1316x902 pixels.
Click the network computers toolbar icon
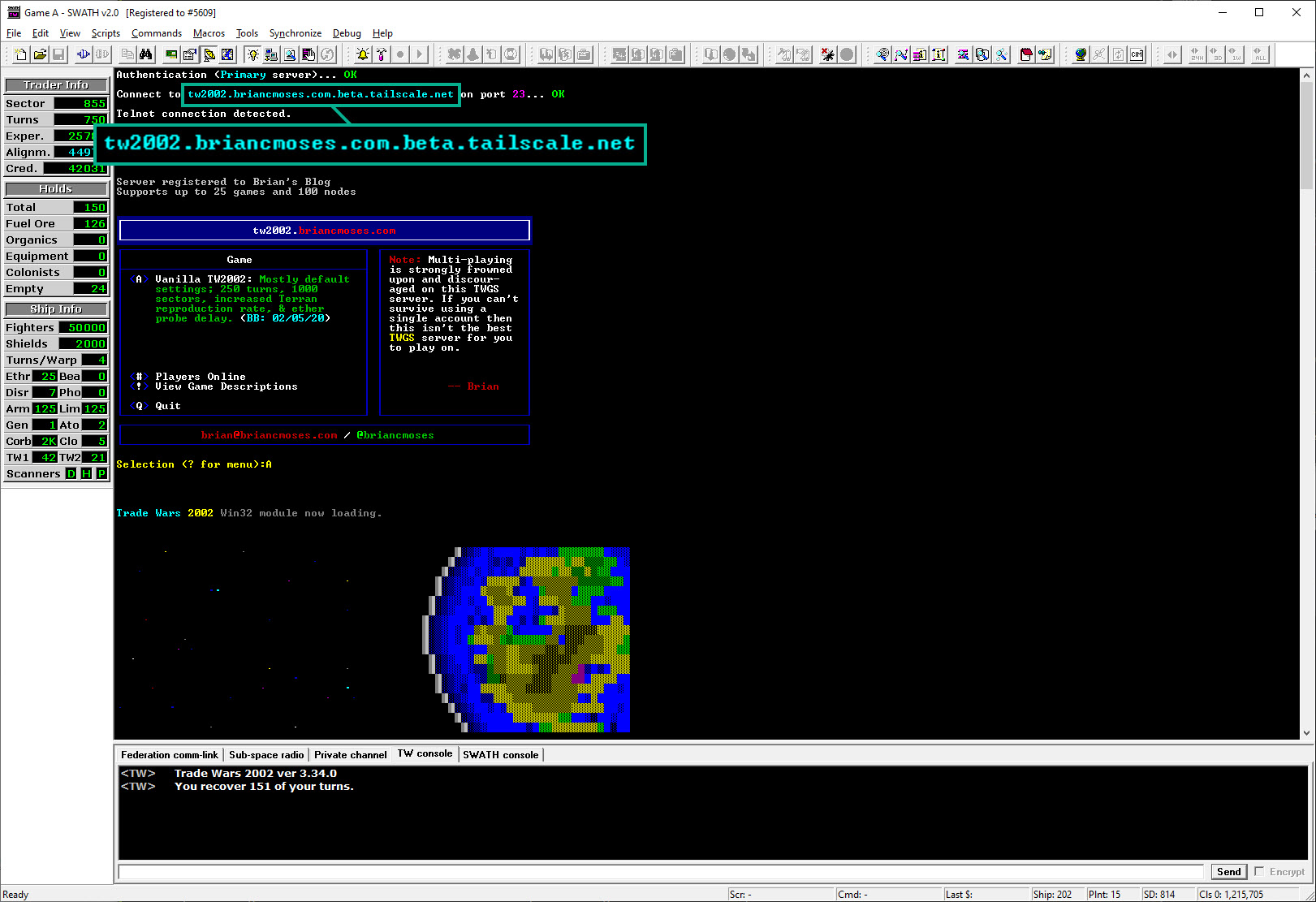pyautogui.click(x=270, y=54)
